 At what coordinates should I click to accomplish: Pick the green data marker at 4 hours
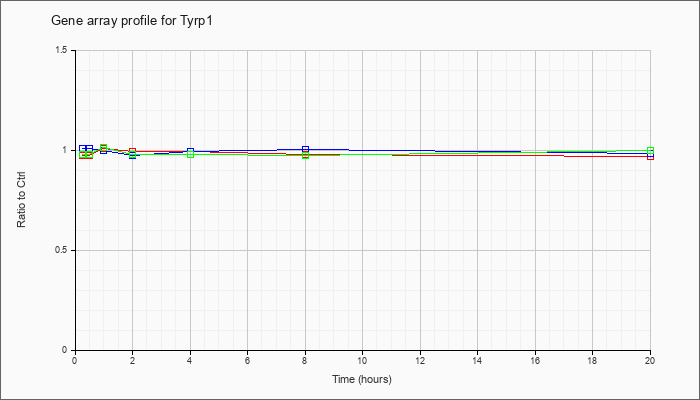click(x=191, y=154)
